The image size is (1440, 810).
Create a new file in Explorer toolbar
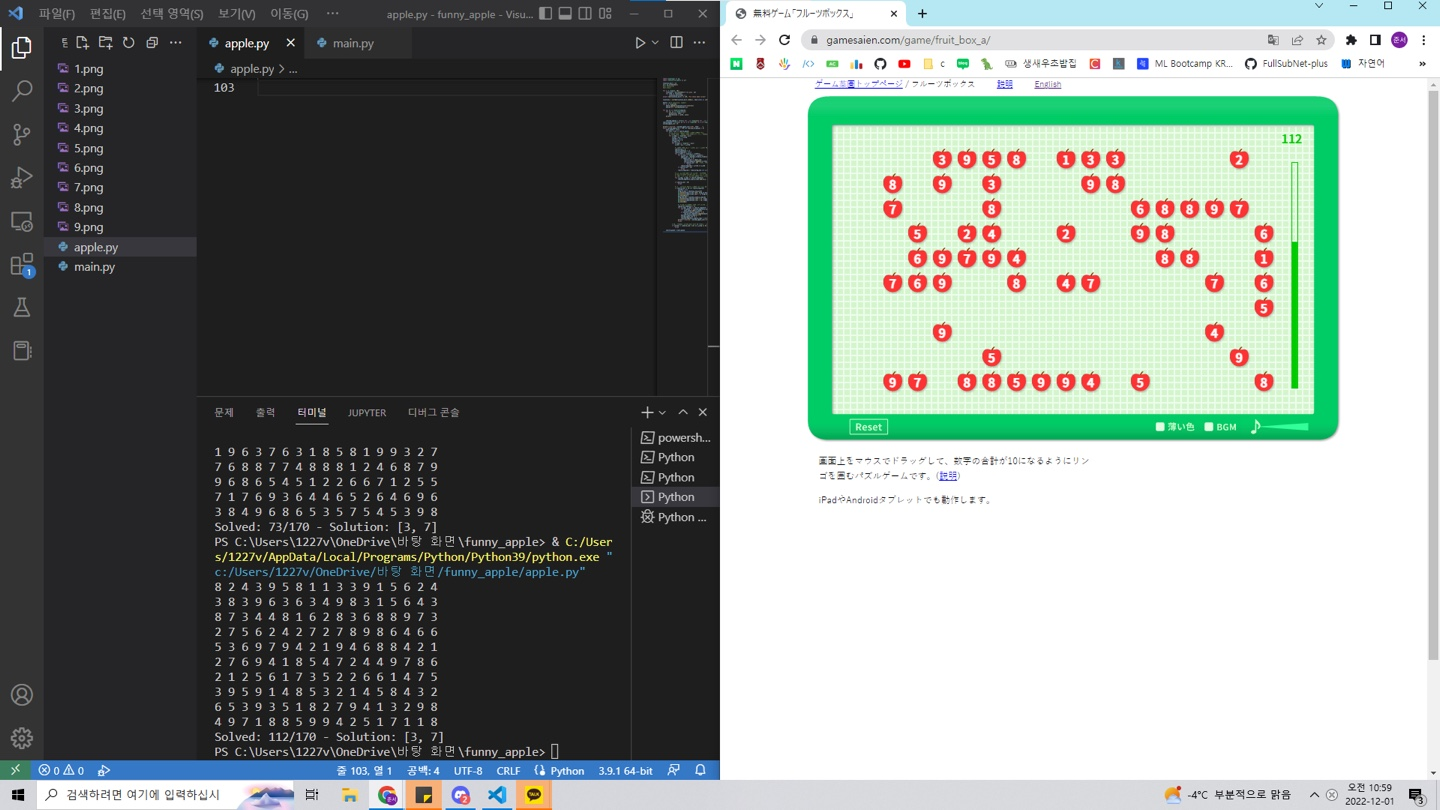[x=82, y=43]
